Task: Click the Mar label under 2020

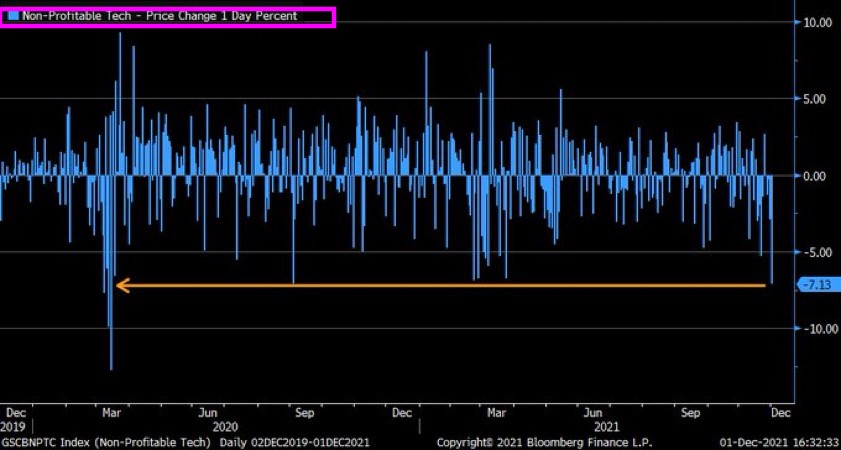Action: (x=111, y=411)
